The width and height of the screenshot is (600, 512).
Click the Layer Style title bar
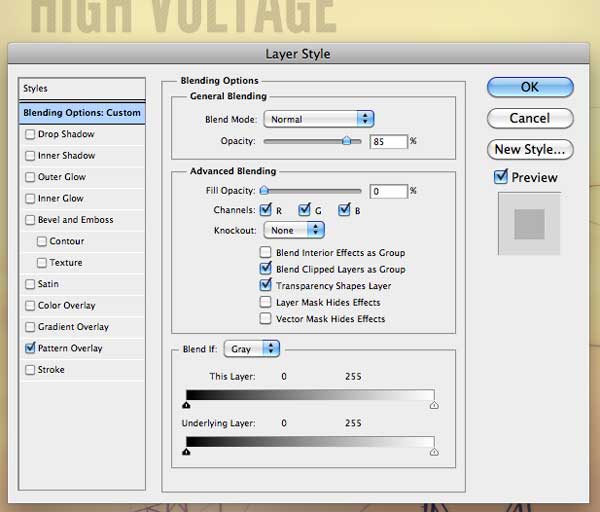point(298,54)
